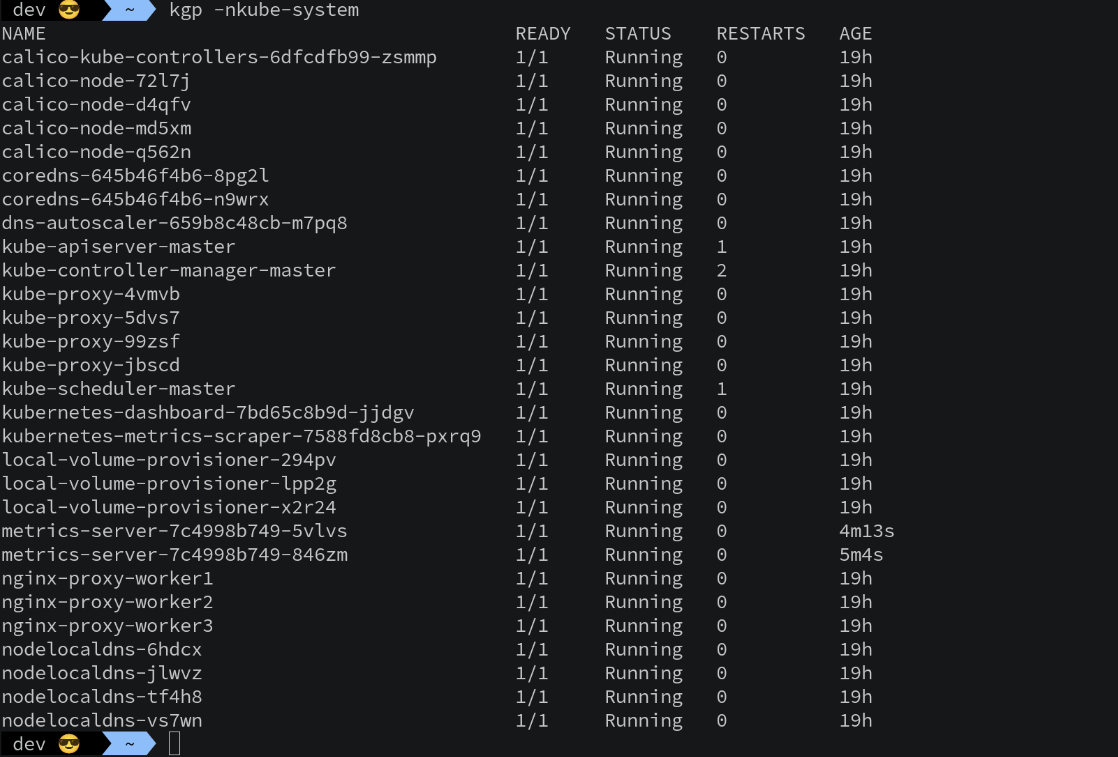The height and width of the screenshot is (757, 1118).
Task: Click Running status of kube-apiserver-master
Action: pyautogui.click(x=644, y=247)
